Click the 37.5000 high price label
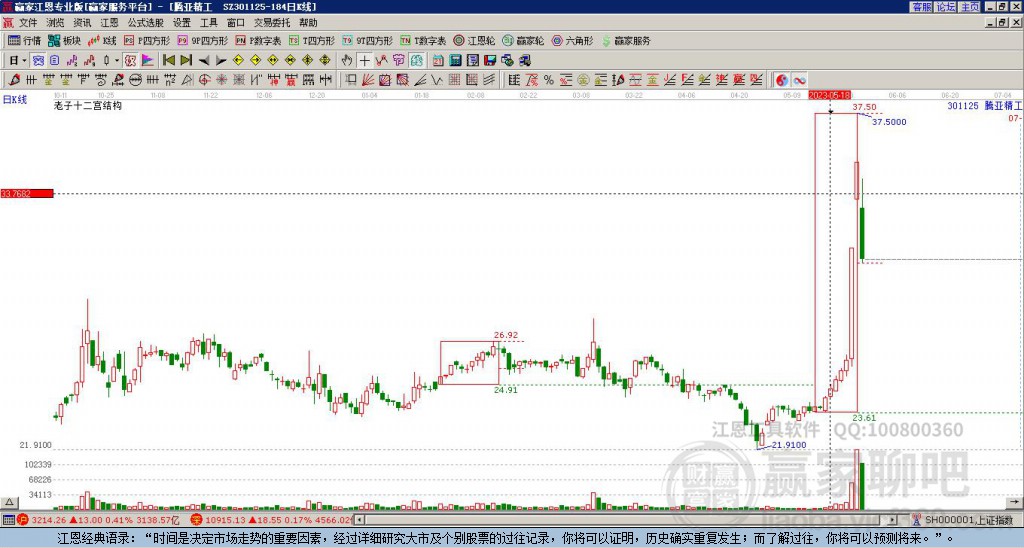The height and width of the screenshot is (548, 1024). 889,122
